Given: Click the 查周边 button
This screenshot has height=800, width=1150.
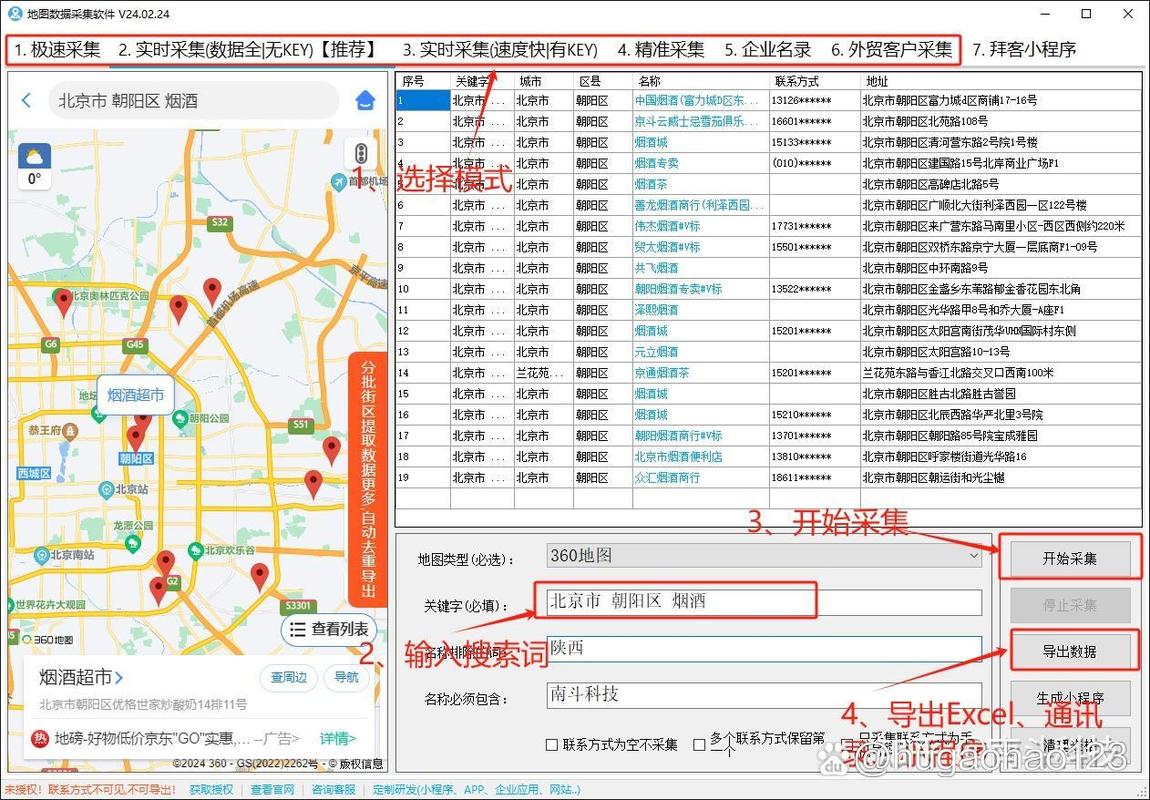Looking at the screenshot, I should click(289, 678).
